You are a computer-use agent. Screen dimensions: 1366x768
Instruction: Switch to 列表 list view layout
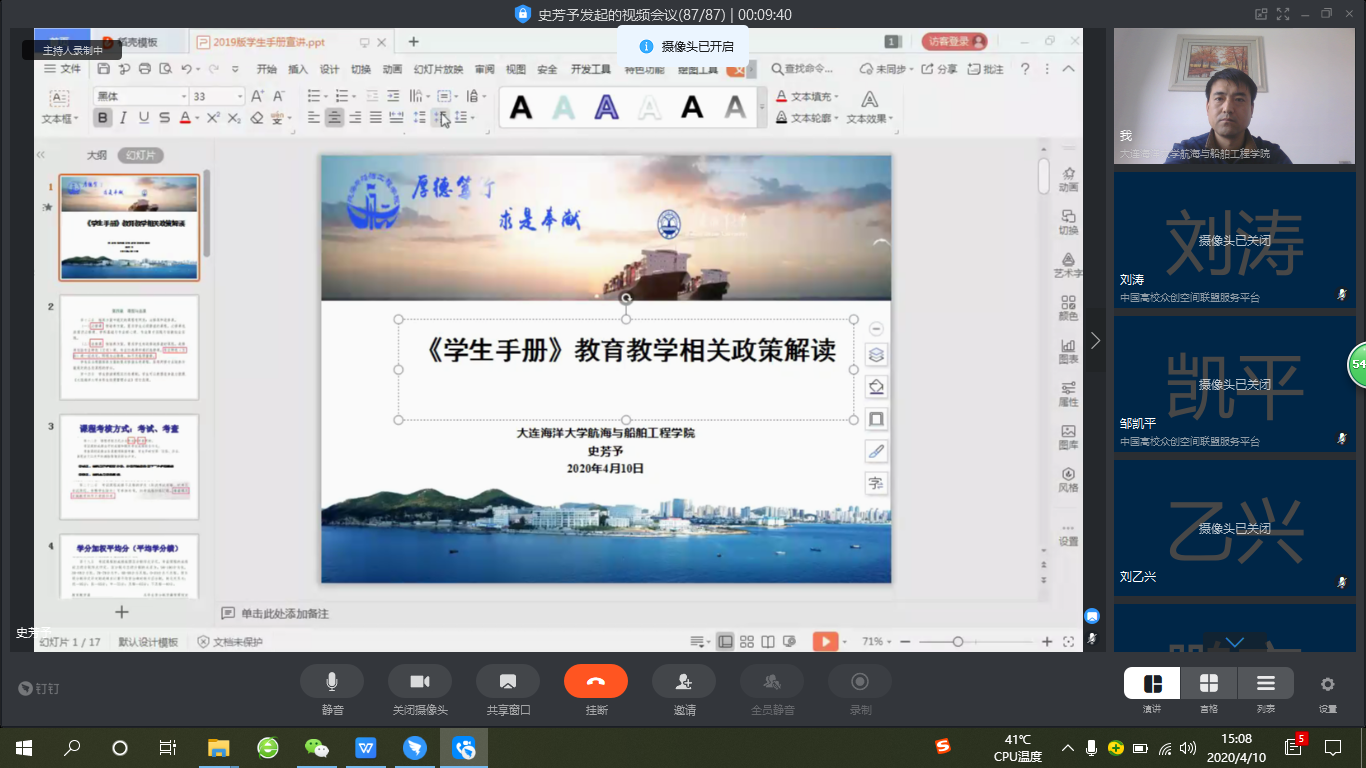pos(1265,684)
